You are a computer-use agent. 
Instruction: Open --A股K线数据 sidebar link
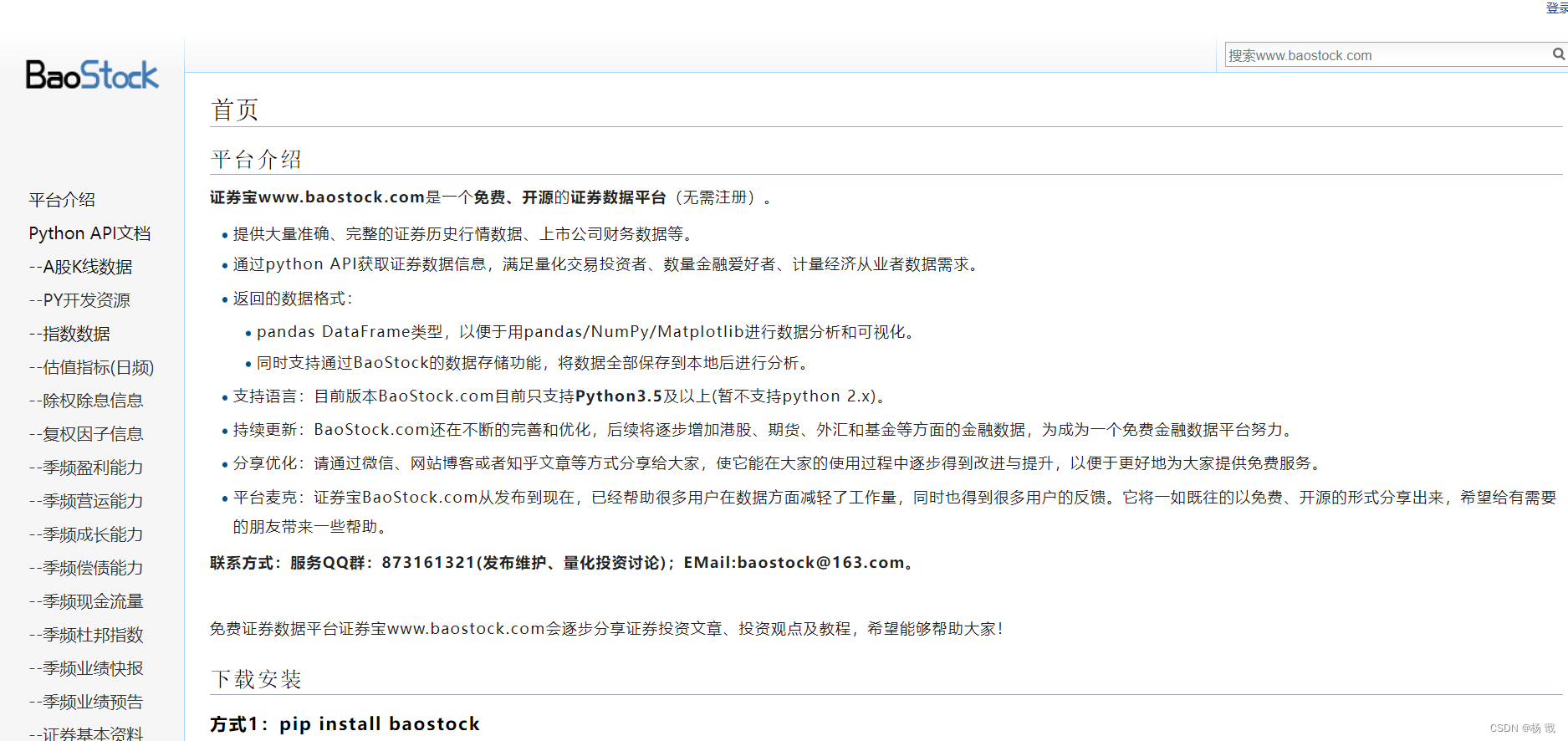click(80, 267)
